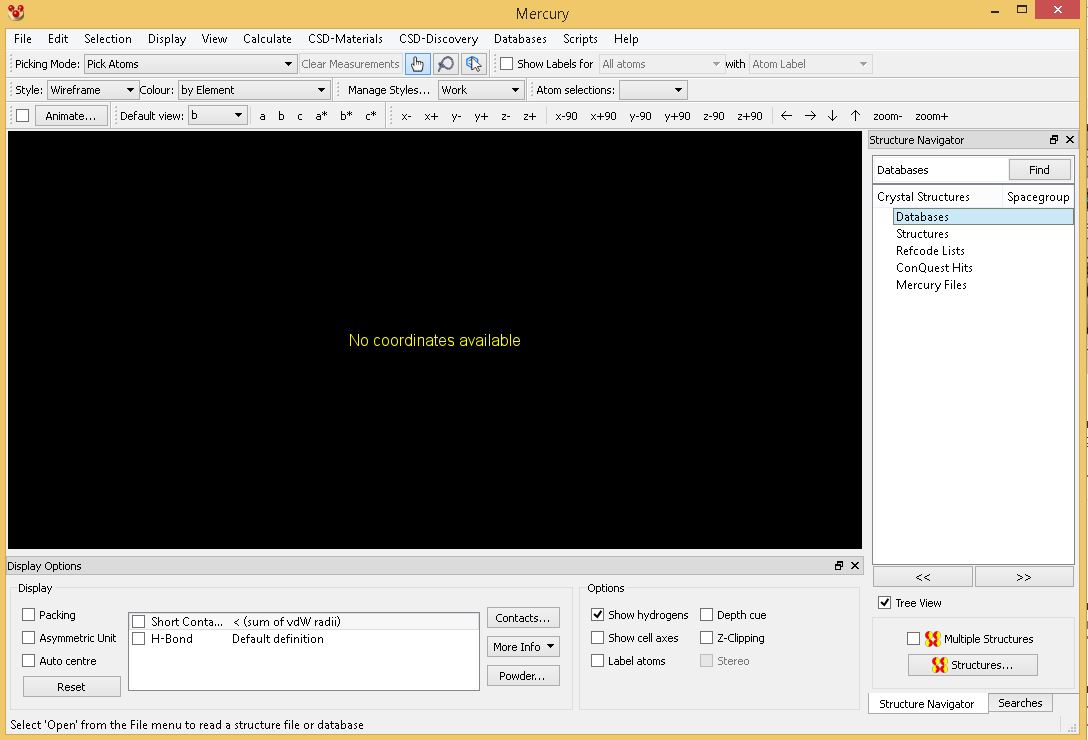1088x740 pixels.
Task: View along c* reciprocal axis
Action: [371, 116]
